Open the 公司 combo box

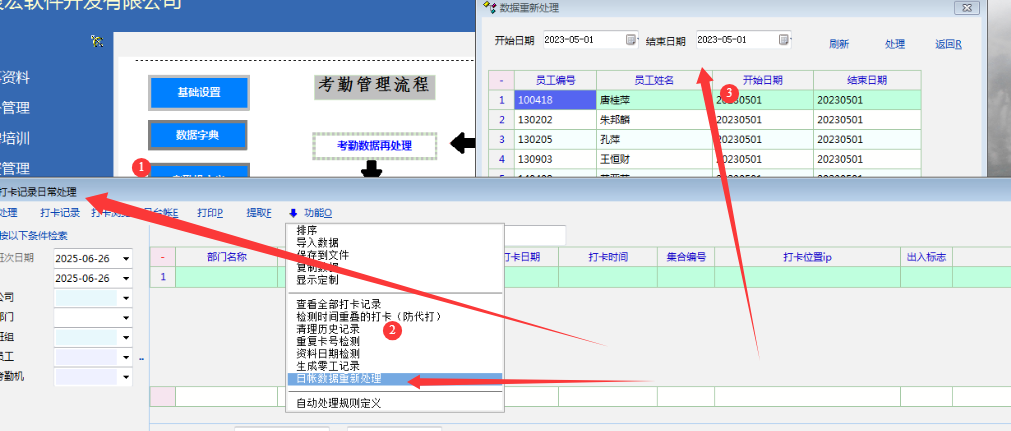point(126,298)
